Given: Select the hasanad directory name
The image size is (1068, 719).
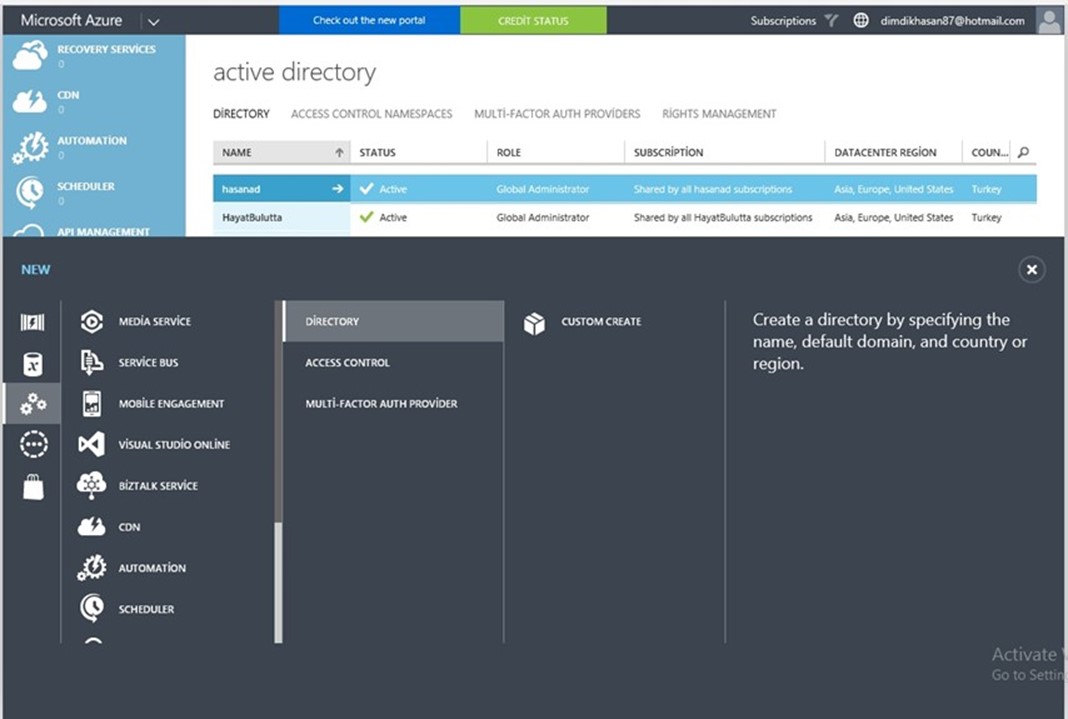Looking at the screenshot, I should 241,189.
